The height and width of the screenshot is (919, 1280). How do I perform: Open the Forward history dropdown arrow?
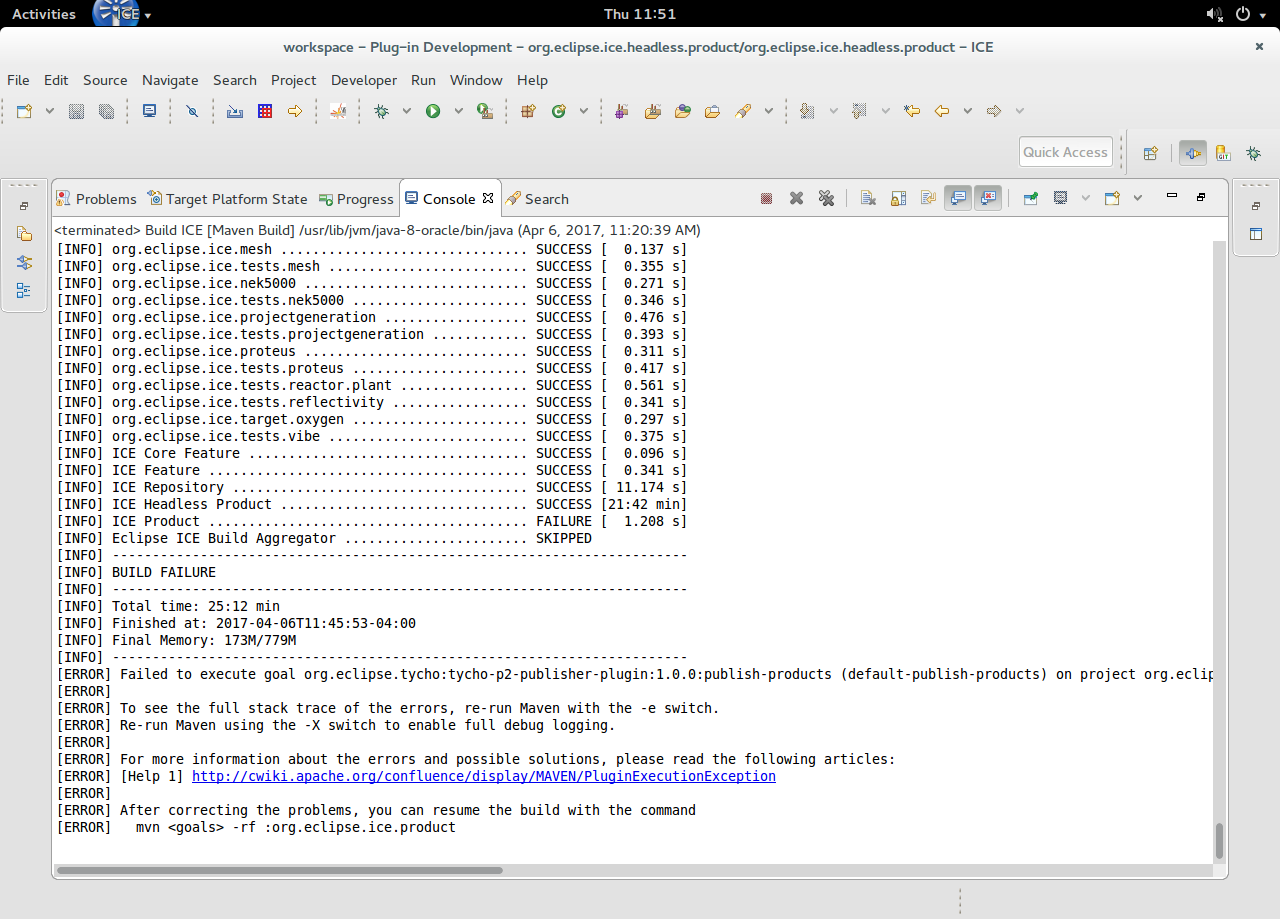(1019, 111)
